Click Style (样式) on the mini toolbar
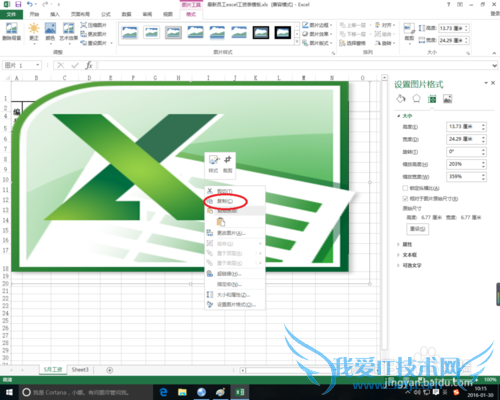 [213, 164]
